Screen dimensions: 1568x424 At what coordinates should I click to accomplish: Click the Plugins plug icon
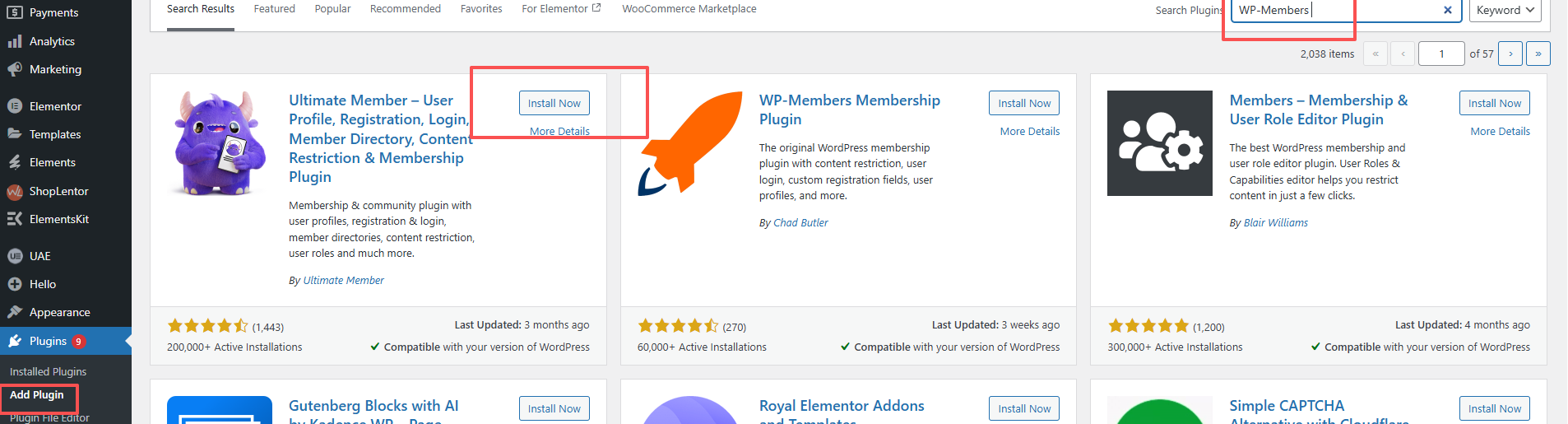(15, 341)
